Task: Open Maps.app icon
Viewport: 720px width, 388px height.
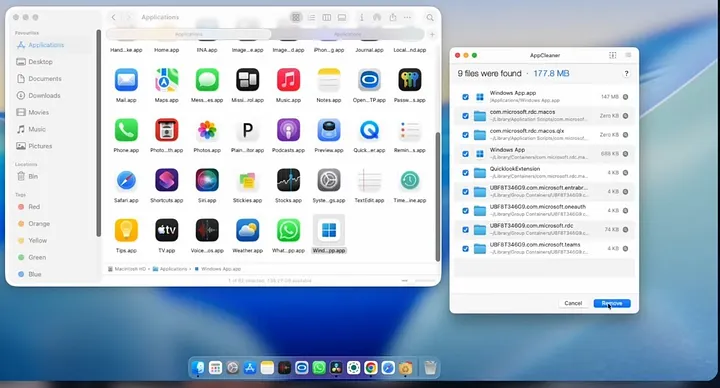Action: point(167,80)
